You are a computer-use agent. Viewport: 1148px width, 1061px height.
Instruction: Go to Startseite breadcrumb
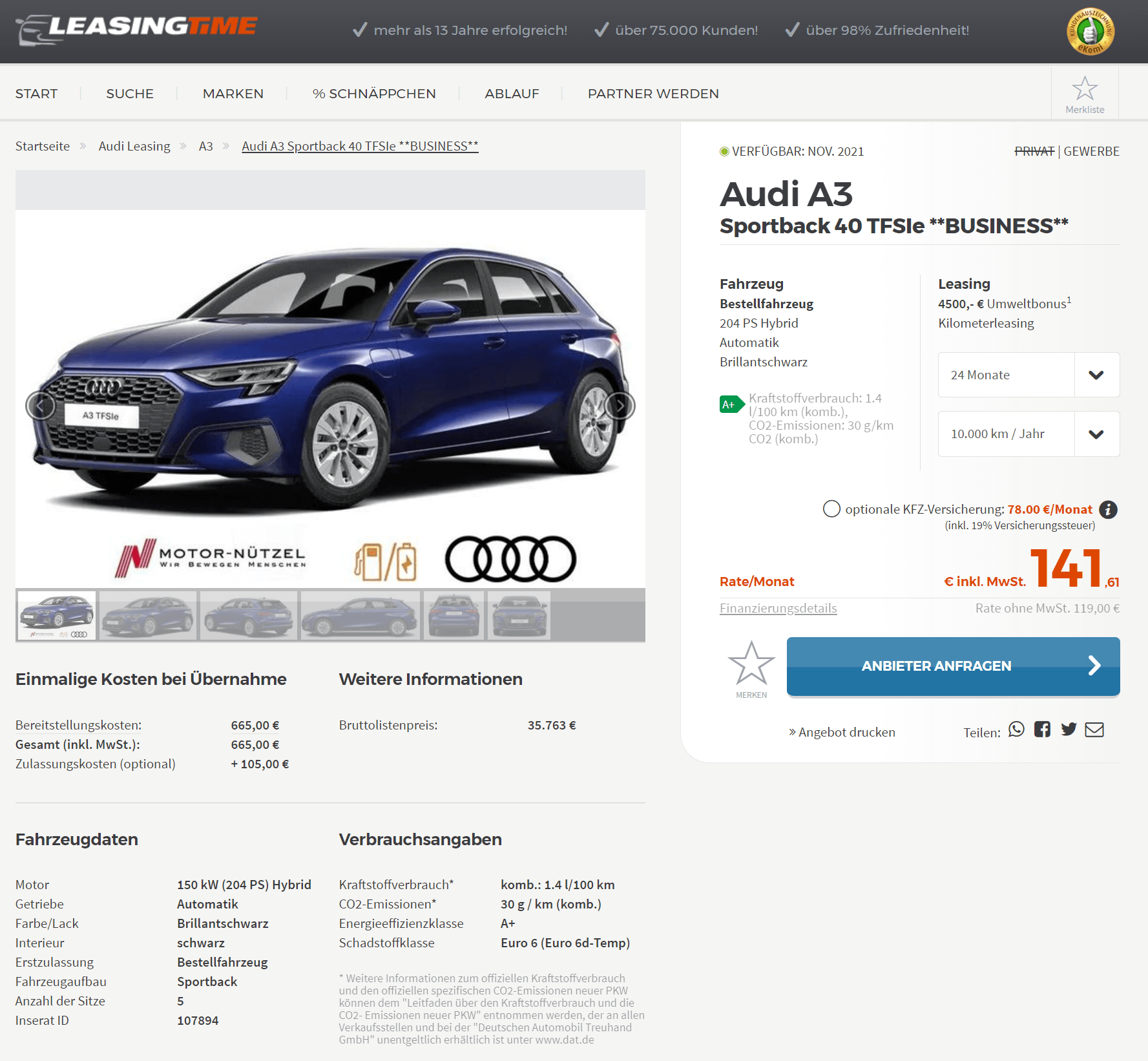[43, 146]
